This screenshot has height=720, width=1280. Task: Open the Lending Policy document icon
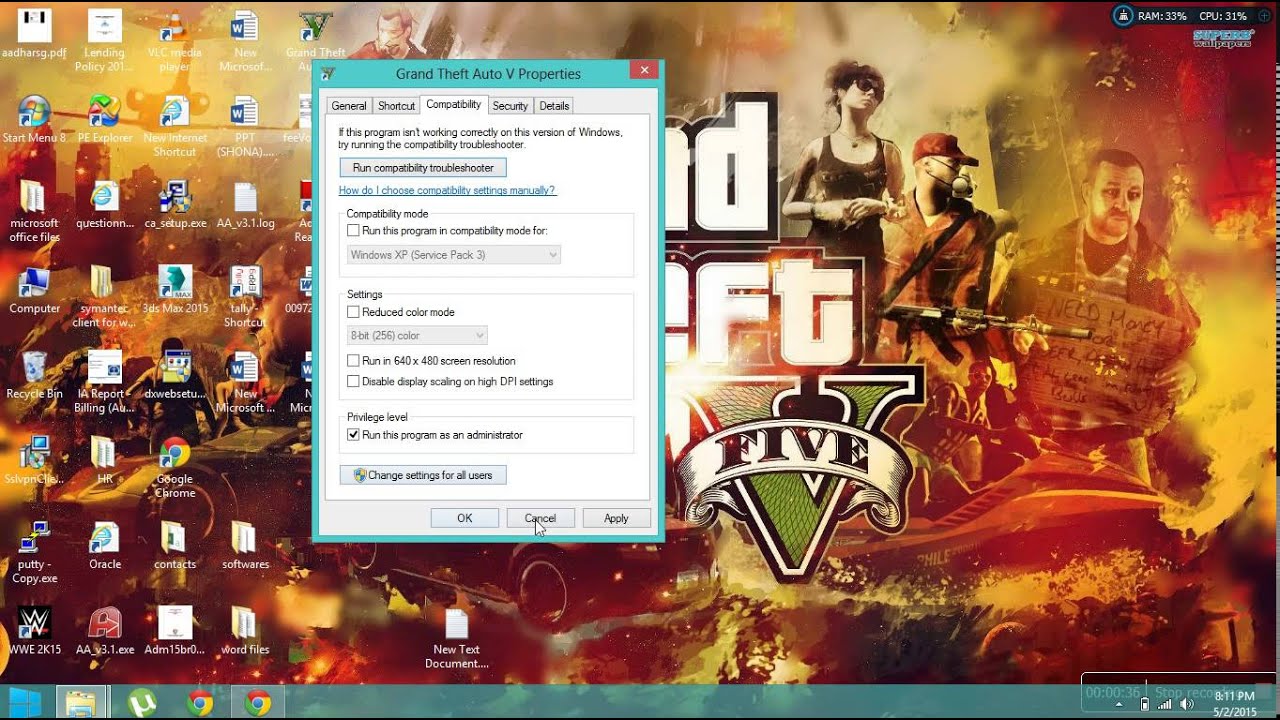click(x=105, y=40)
